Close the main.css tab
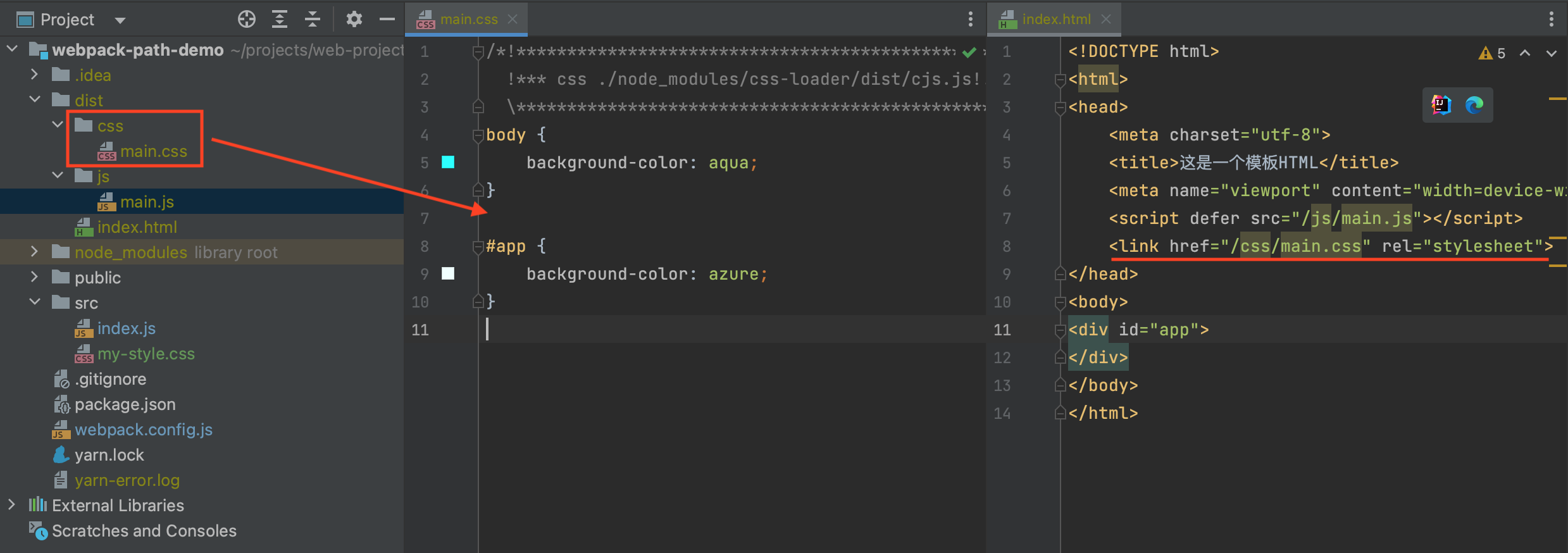The width and height of the screenshot is (1568, 553). (513, 20)
